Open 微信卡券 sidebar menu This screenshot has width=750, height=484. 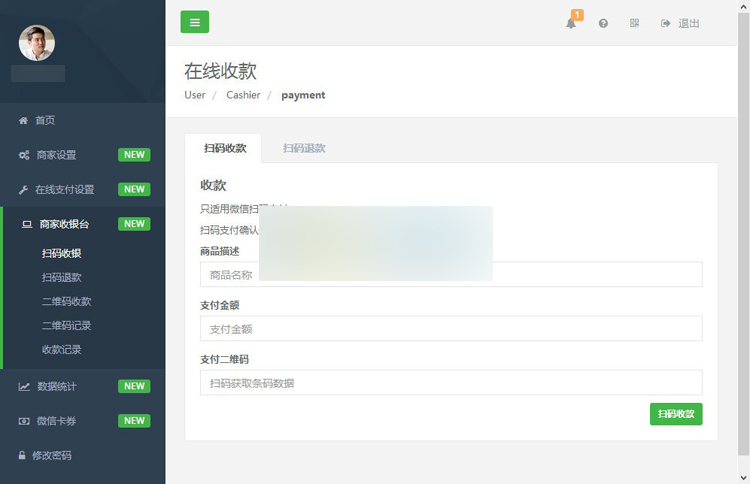56,421
